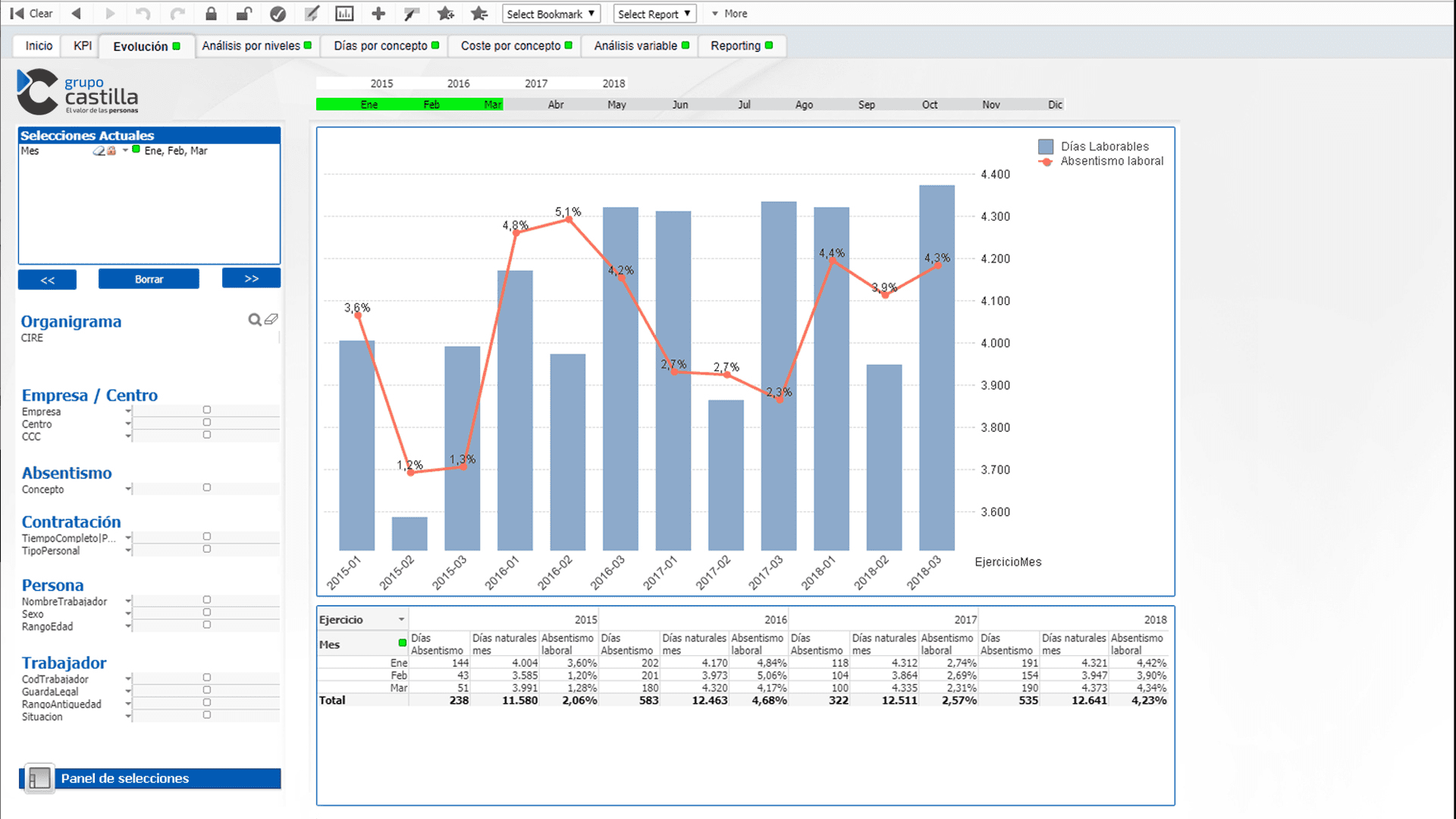Click the 2016 year label on timeline
The width and height of the screenshot is (1456, 819).
pyautogui.click(x=459, y=83)
